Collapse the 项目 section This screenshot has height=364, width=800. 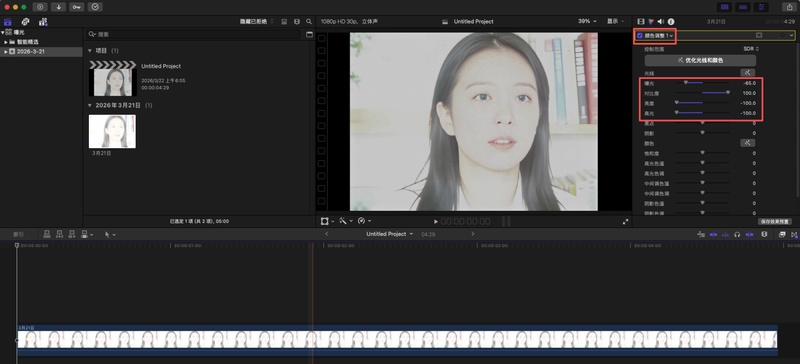click(90, 51)
